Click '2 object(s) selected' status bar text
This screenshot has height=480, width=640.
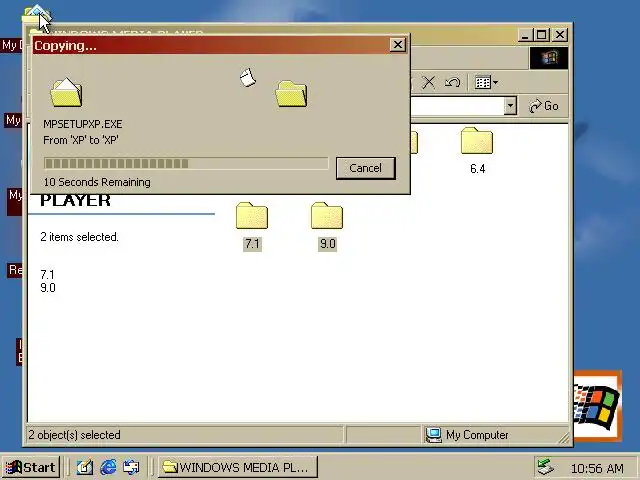(74, 435)
